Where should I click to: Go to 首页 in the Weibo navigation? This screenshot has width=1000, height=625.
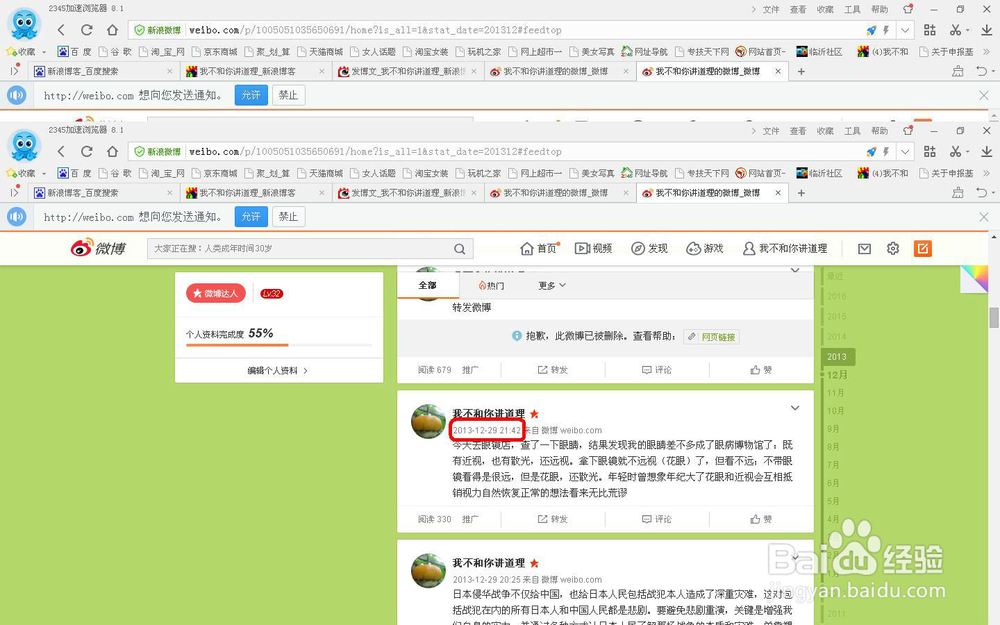pos(540,248)
